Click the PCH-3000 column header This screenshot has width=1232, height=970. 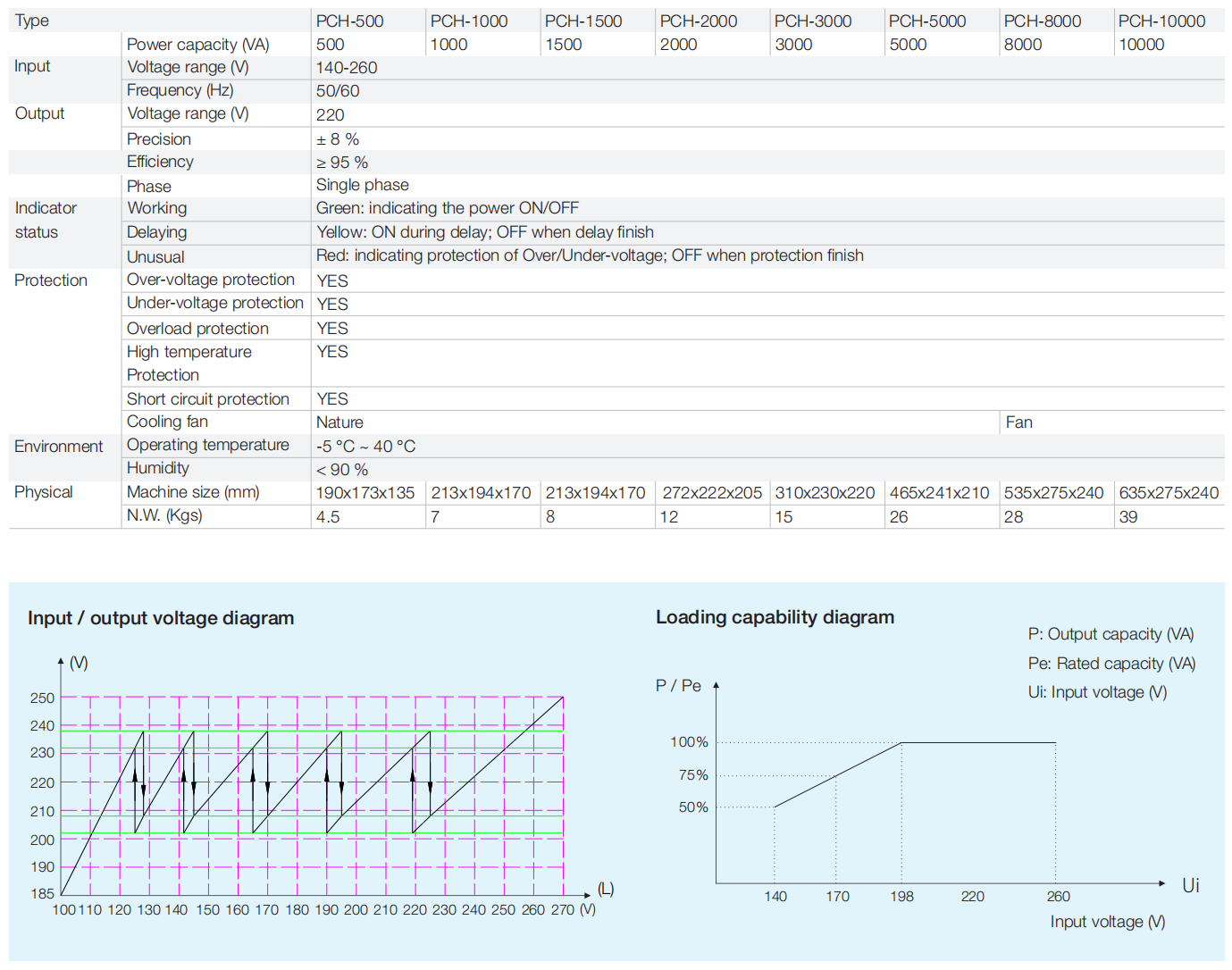coord(812,21)
